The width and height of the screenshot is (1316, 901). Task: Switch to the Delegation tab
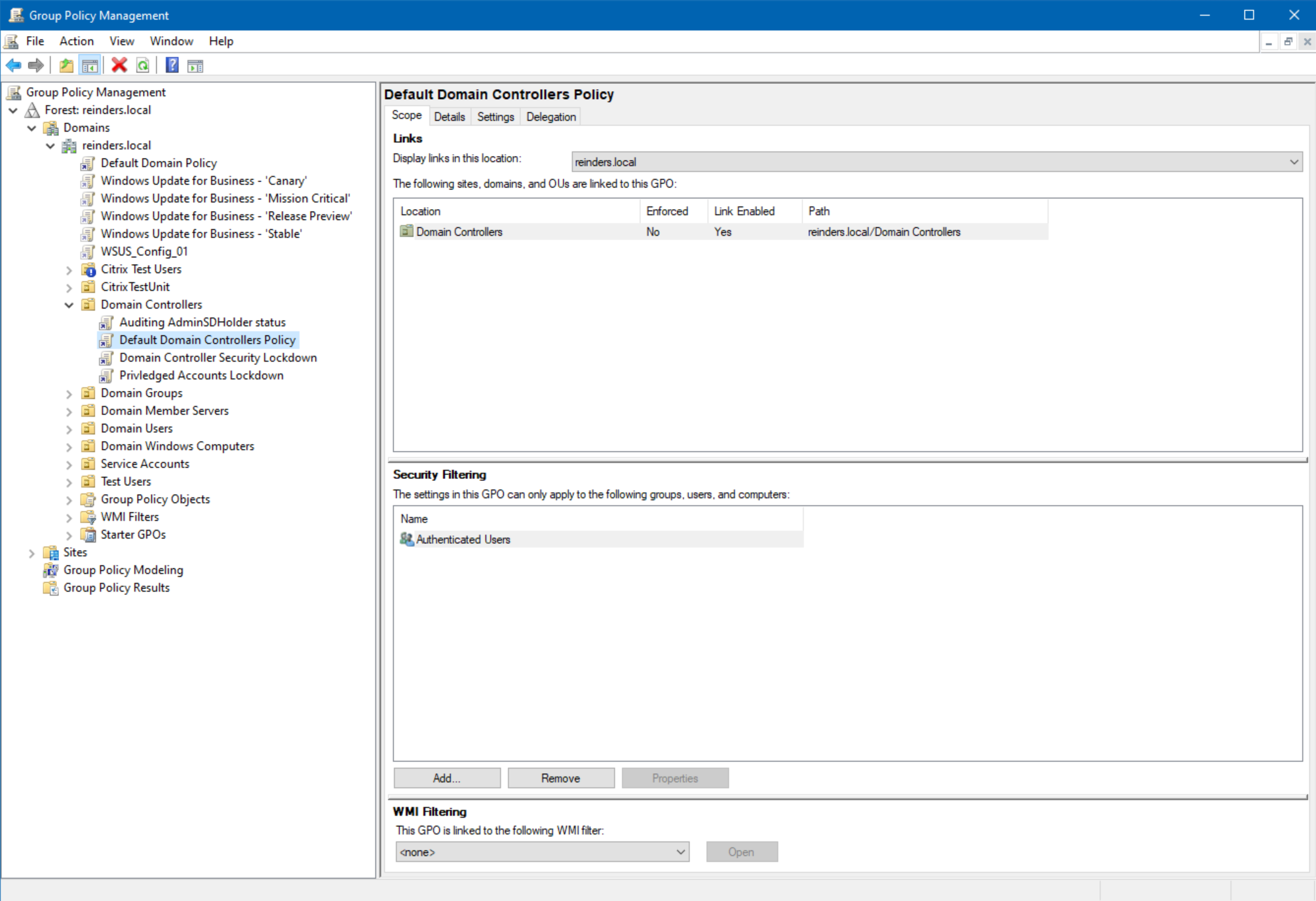[550, 116]
